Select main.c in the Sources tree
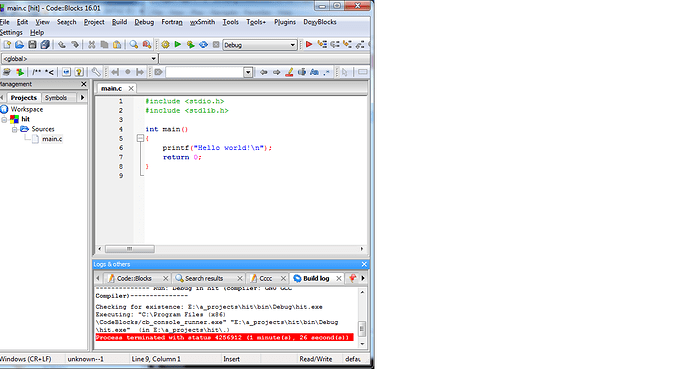The height and width of the screenshot is (369, 690). click(52, 139)
